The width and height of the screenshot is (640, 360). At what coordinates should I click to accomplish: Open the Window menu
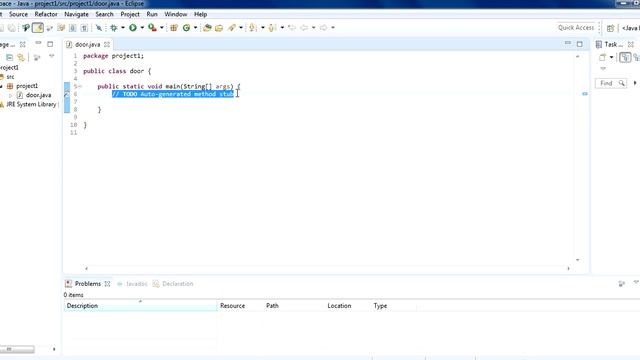[x=176, y=14]
